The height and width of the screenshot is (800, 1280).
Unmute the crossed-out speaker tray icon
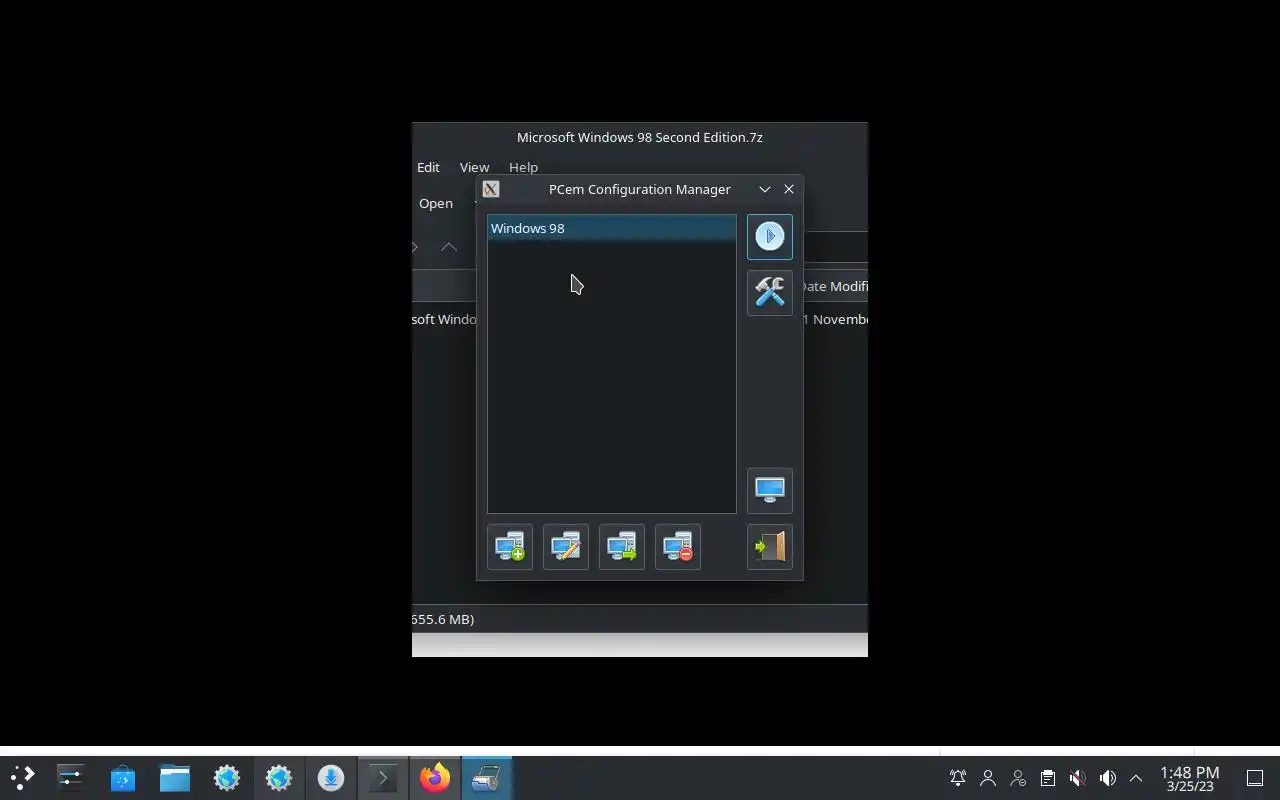click(x=1077, y=778)
